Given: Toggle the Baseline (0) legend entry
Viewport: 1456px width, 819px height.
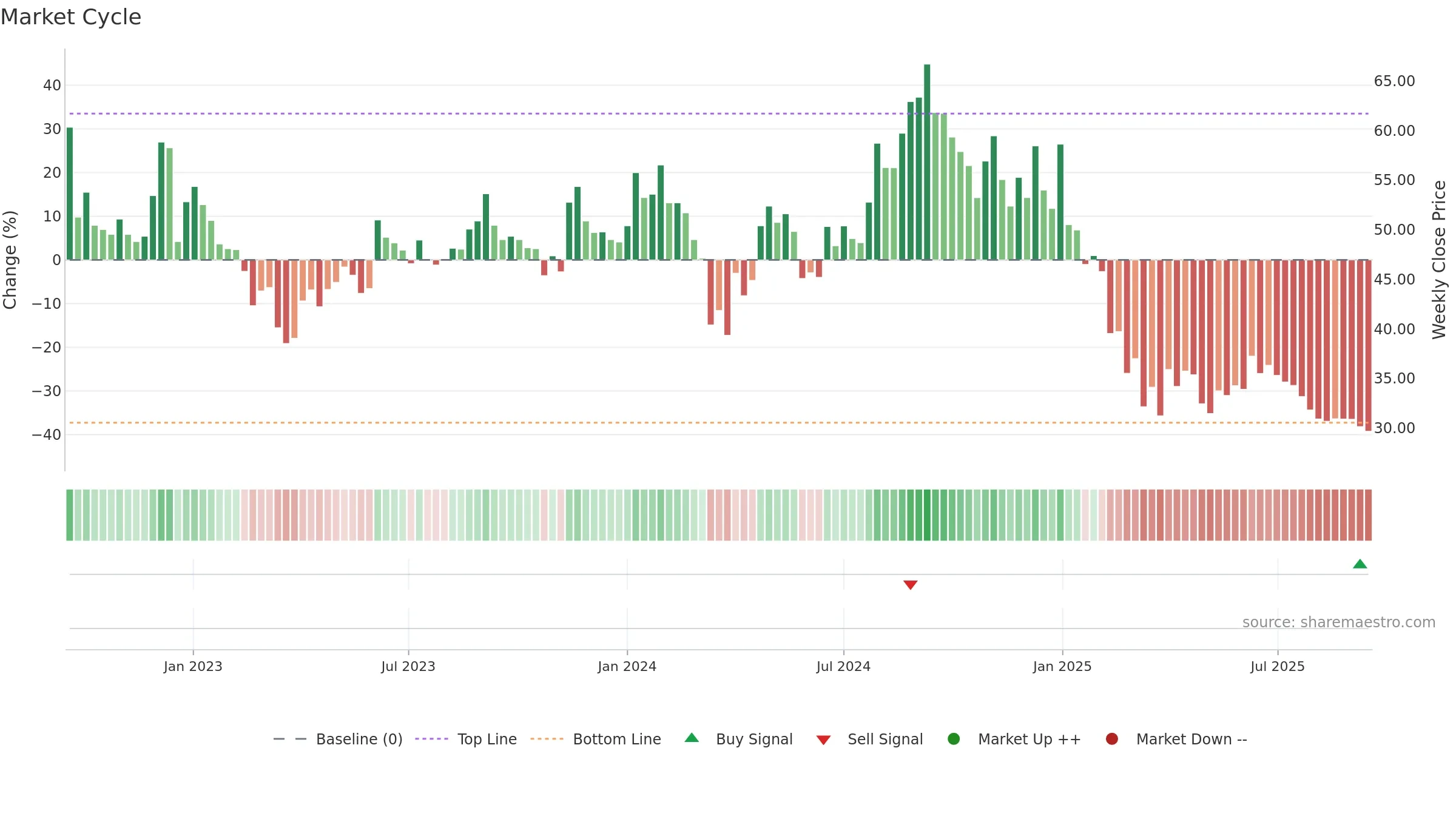Looking at the screenshot, I should [x=338, y=739].
